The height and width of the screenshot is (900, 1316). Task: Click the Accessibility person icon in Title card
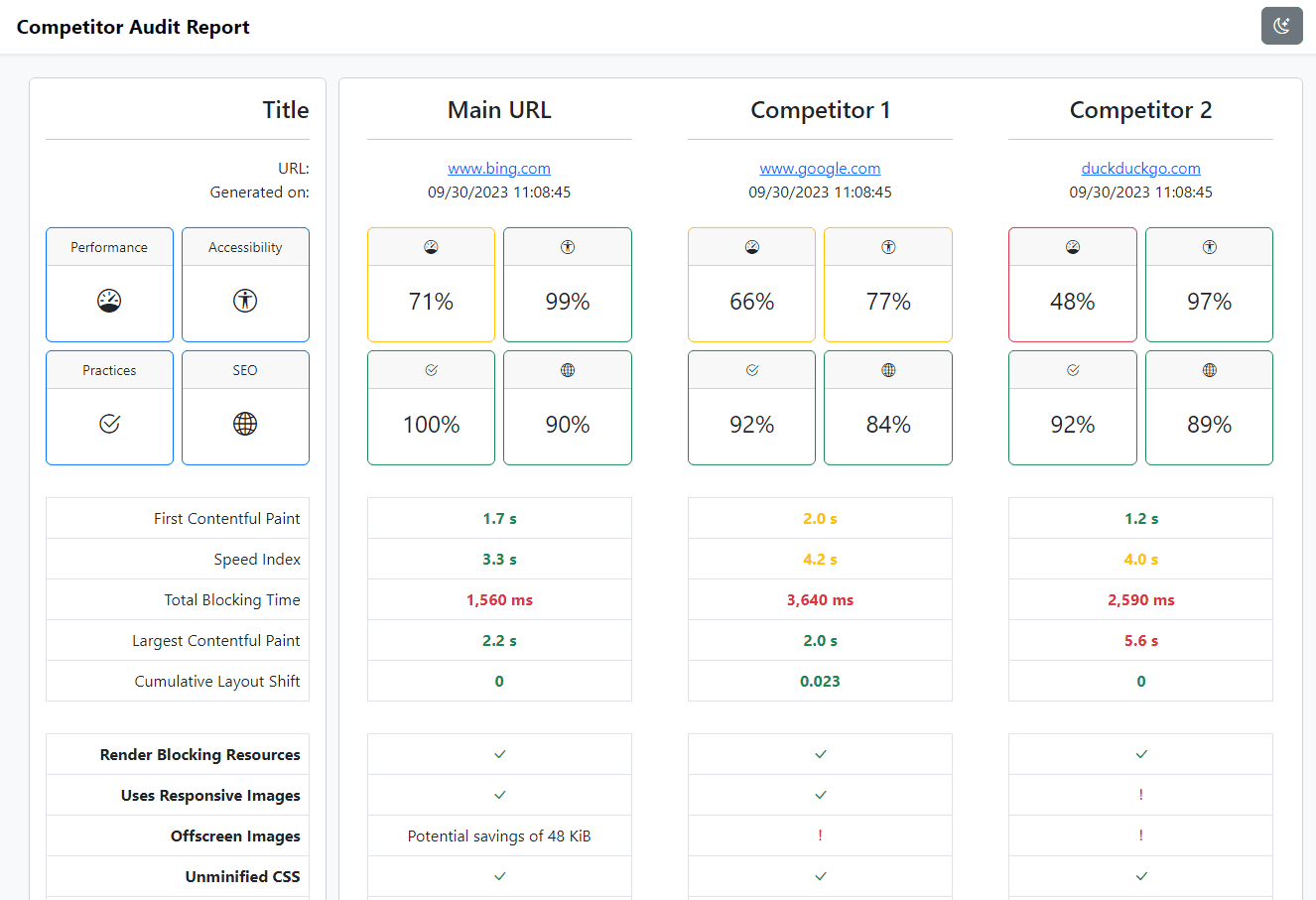tap(245, 301)
